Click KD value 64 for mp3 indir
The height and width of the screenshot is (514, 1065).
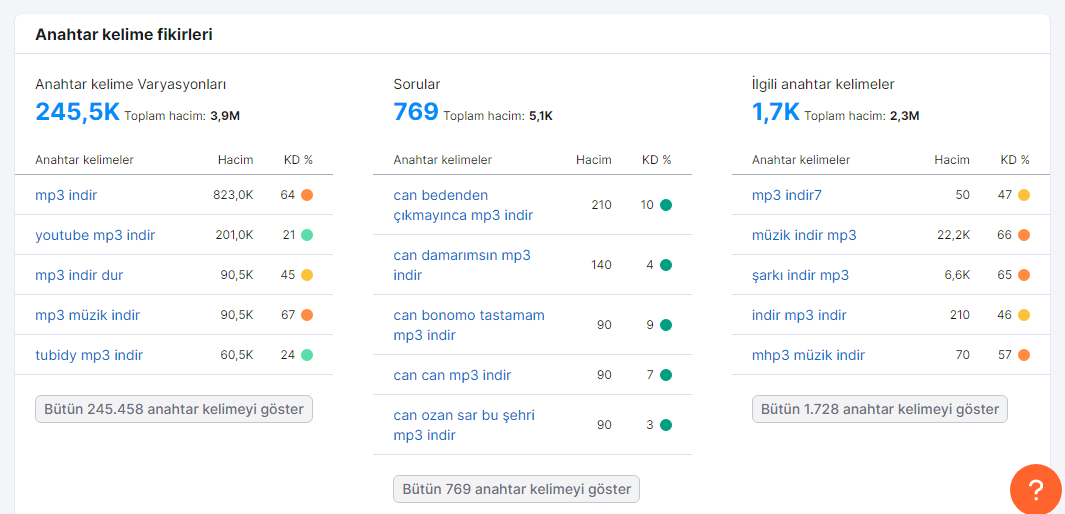coord(287,196)
